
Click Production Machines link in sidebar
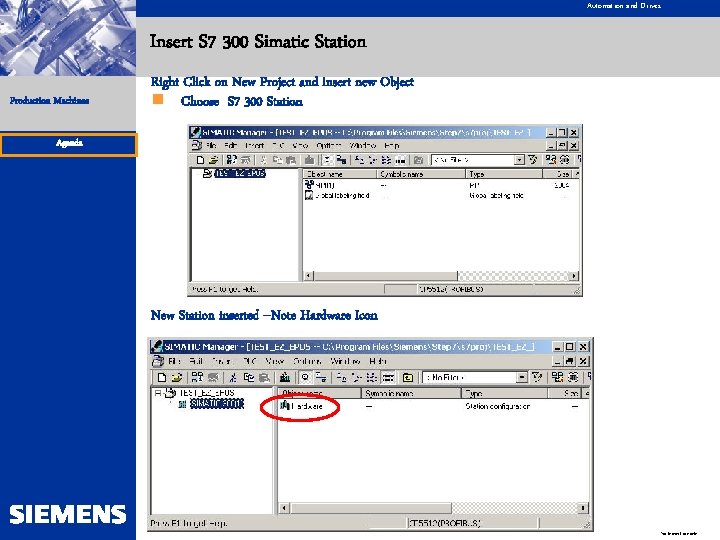coord(50,101)
